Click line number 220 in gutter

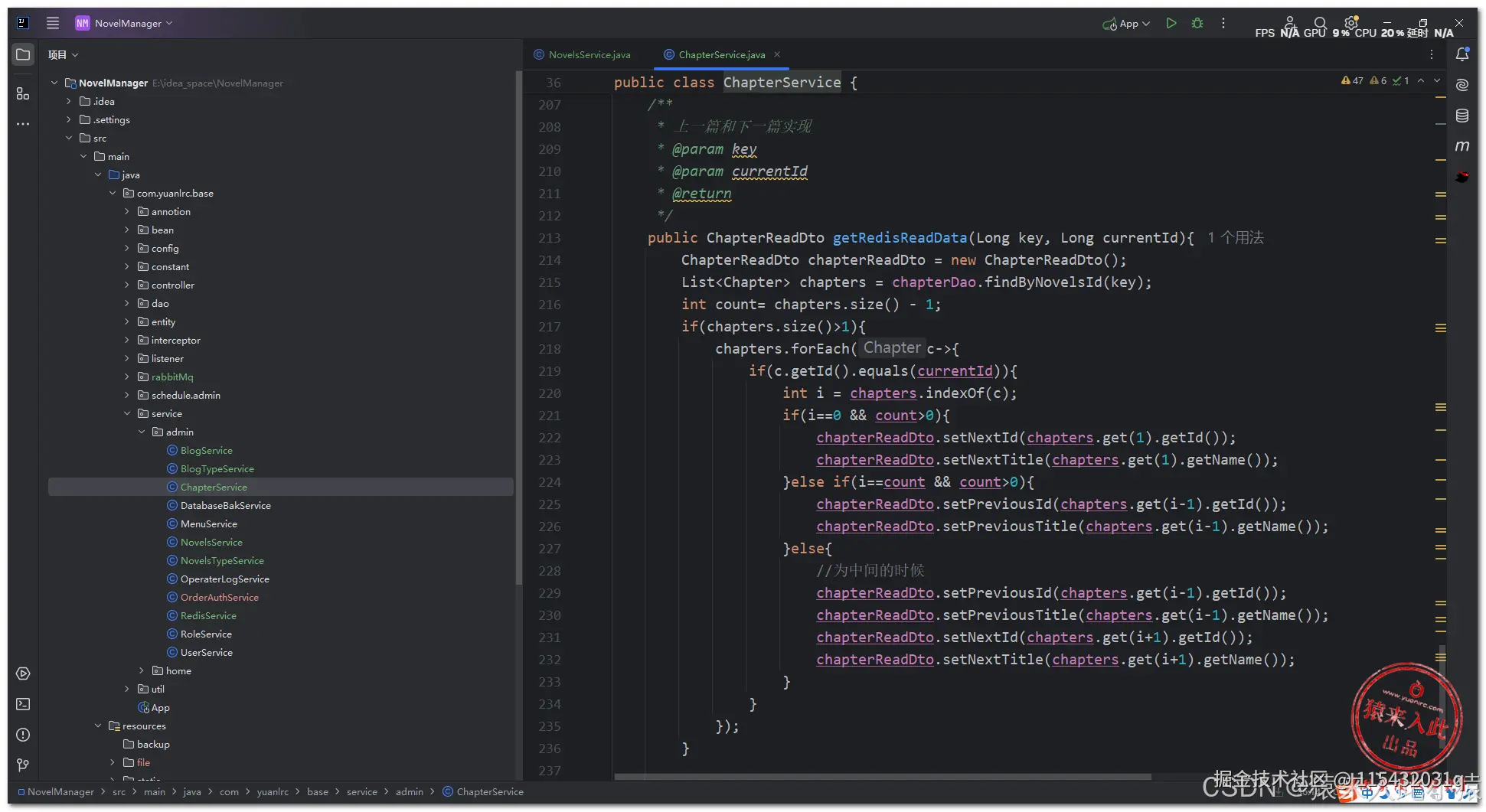(550, 393)
